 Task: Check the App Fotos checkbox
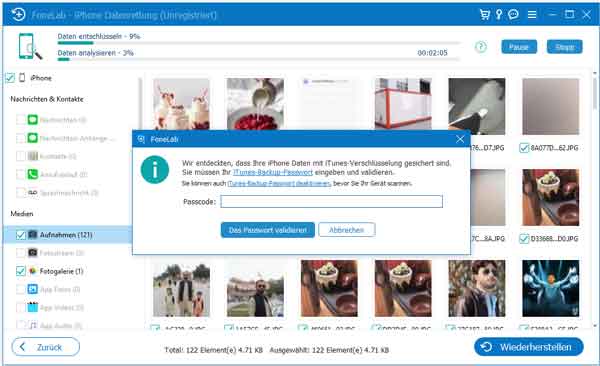[21, 289]
